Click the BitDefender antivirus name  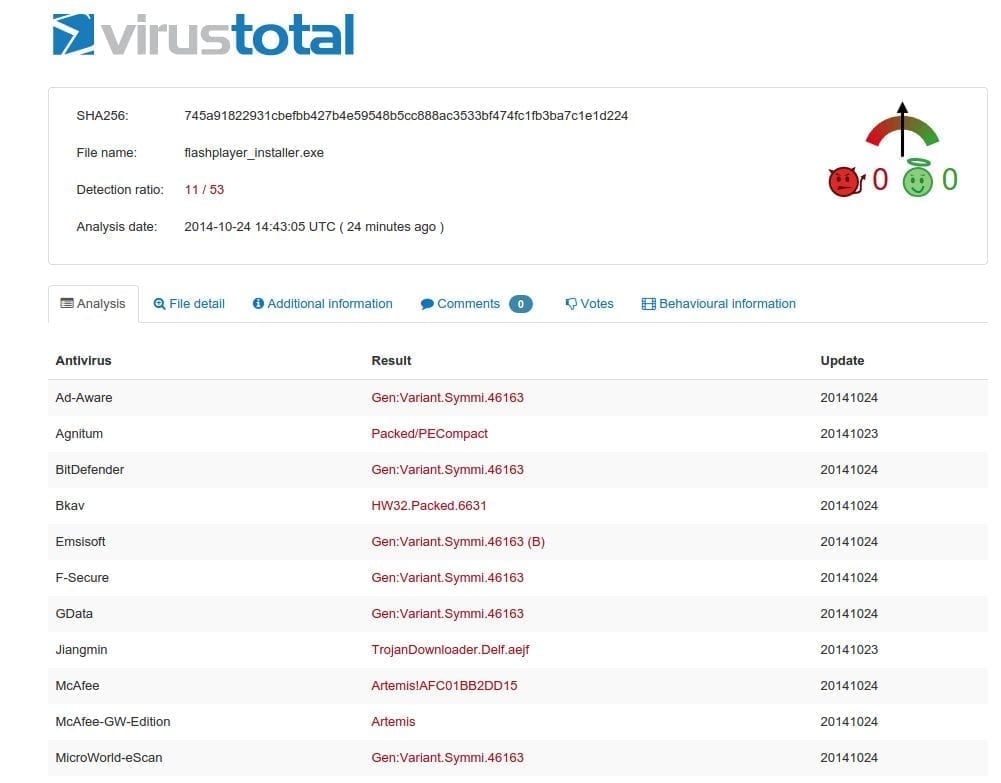point(90,470)
